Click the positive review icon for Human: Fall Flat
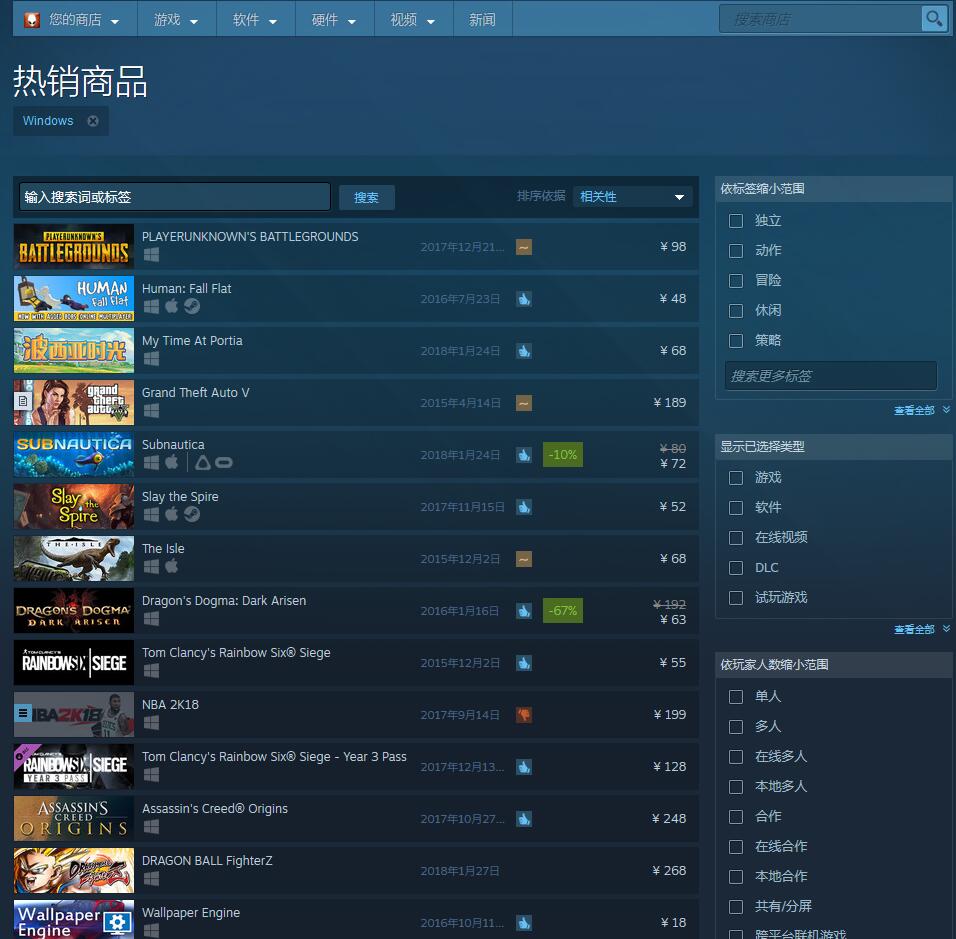This screenshot has height=939, width=956. point(524,299)
